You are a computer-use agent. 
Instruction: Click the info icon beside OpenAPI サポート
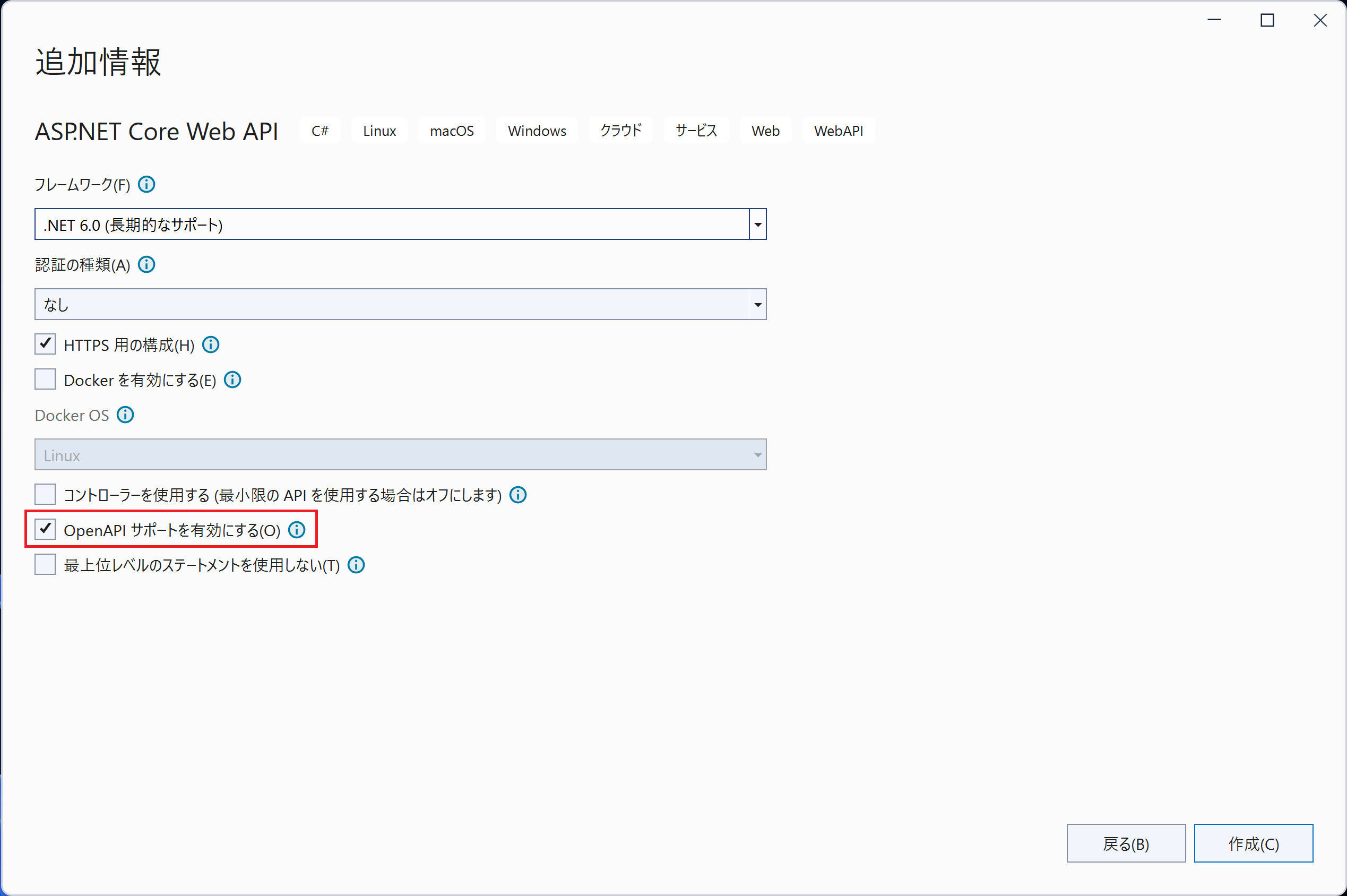297,530
